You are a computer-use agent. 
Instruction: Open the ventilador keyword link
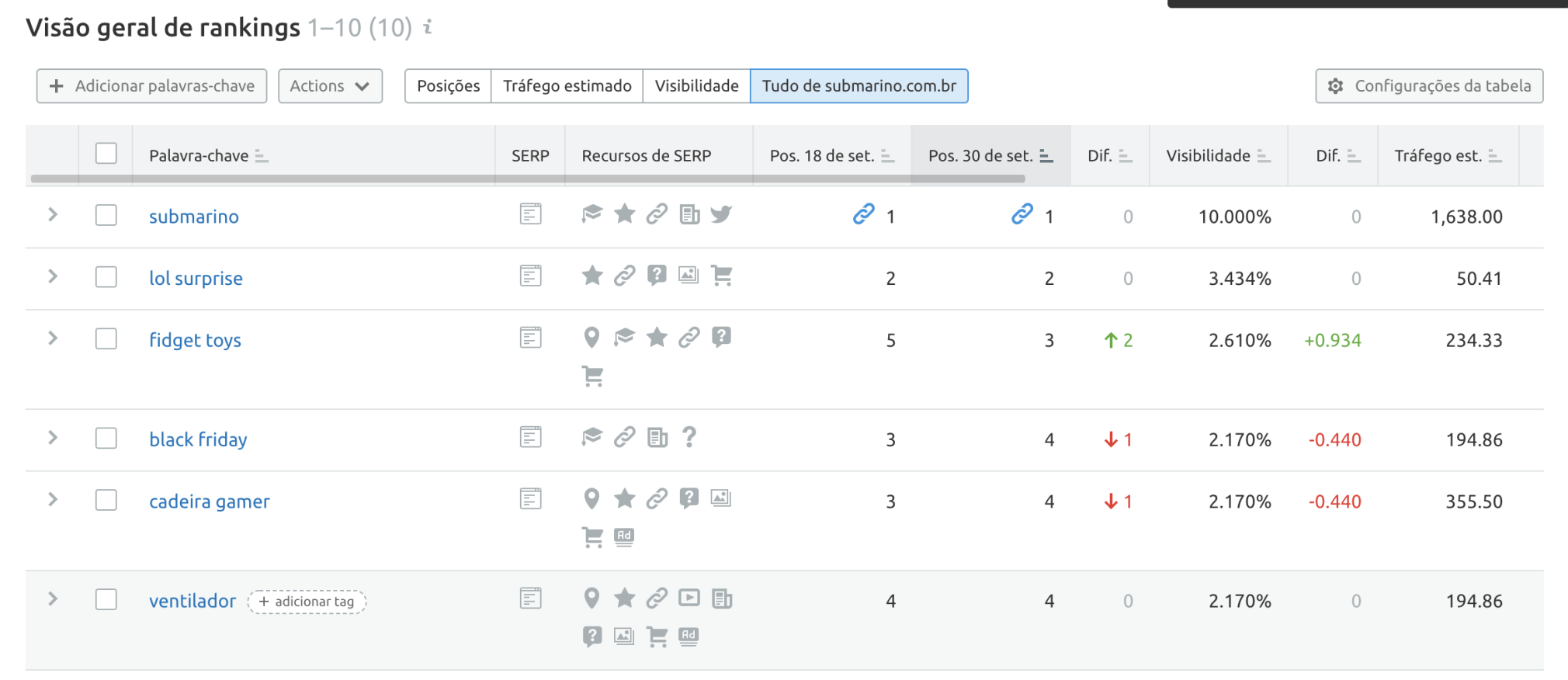193,601
